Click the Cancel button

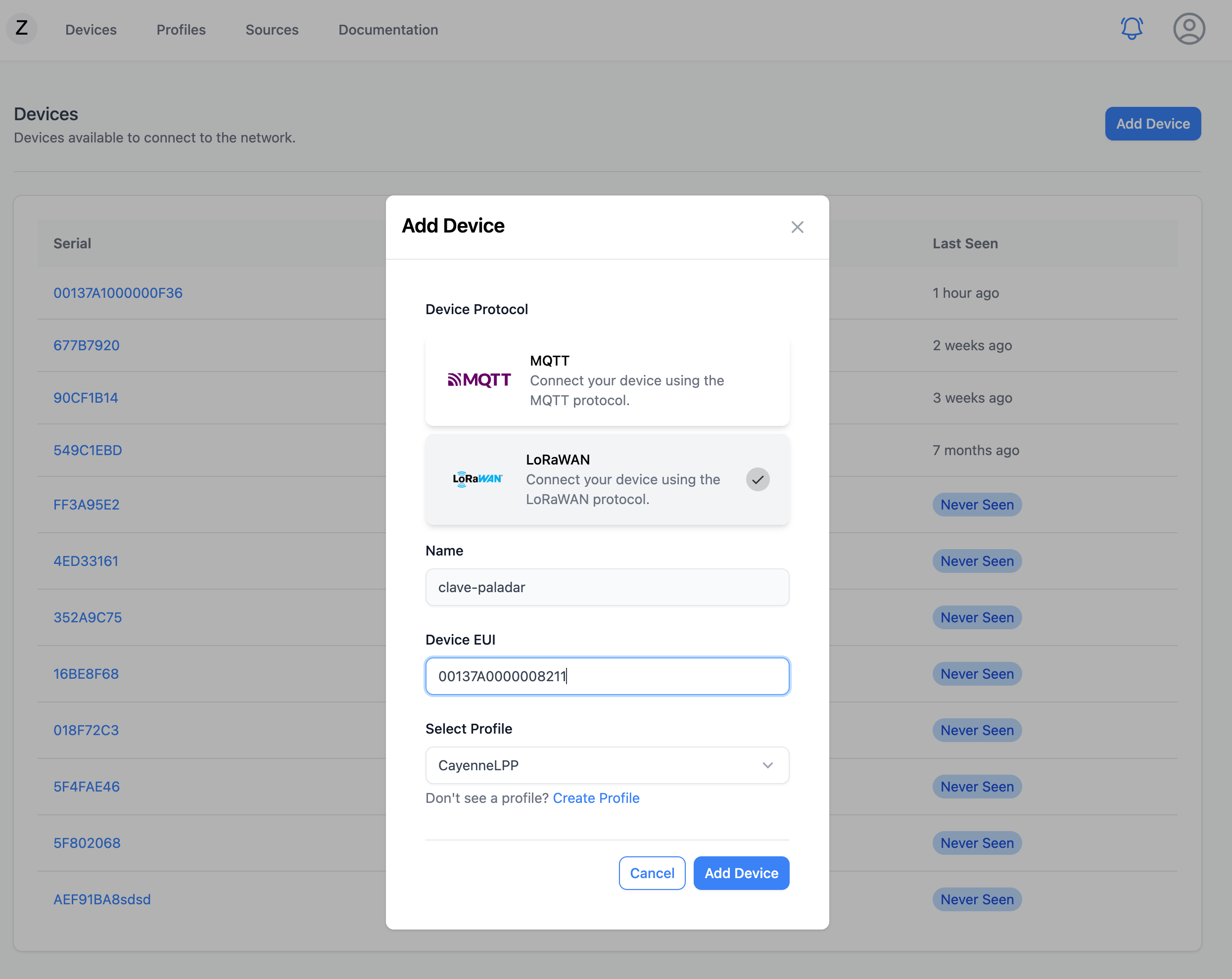pos(651,872)
